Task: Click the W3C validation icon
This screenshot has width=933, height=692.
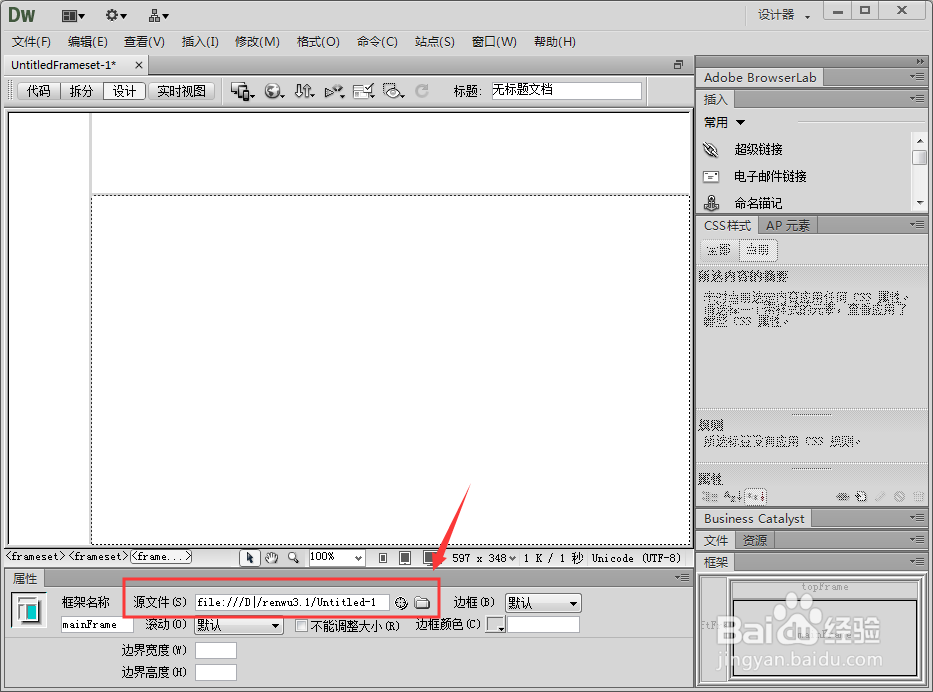Action: coord(334,91)
